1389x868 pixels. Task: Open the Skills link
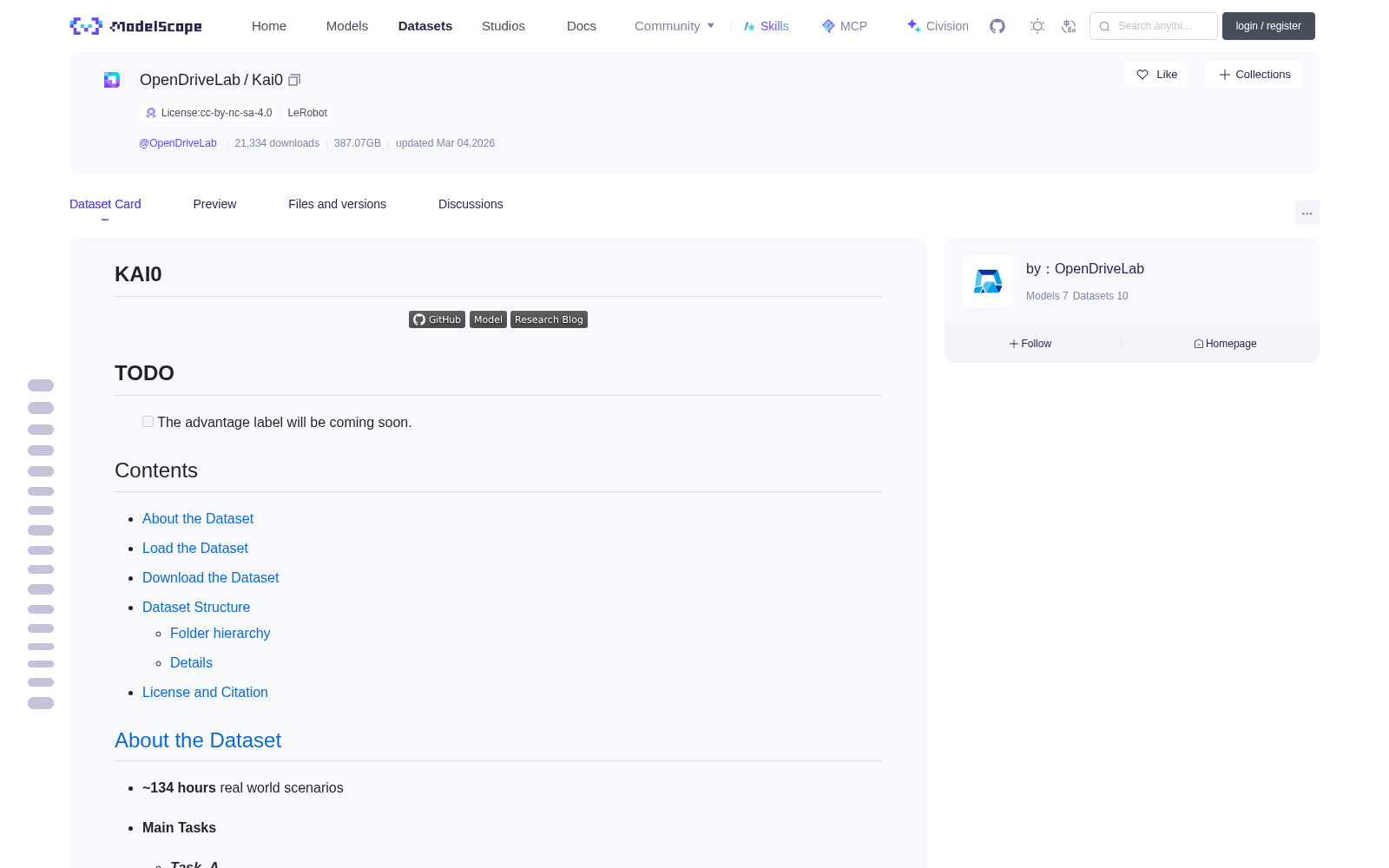point(766,26)
